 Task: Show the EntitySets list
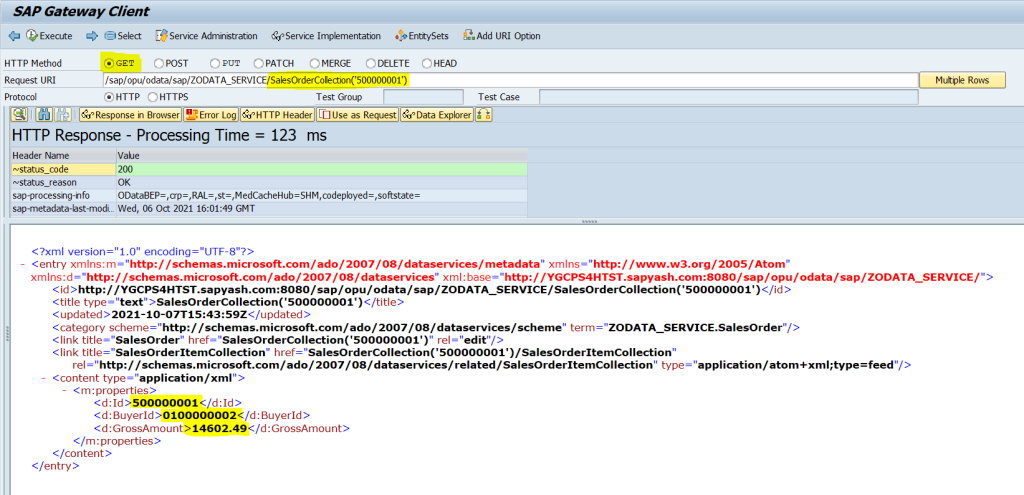pyautogui.click(x=422, y=36)
